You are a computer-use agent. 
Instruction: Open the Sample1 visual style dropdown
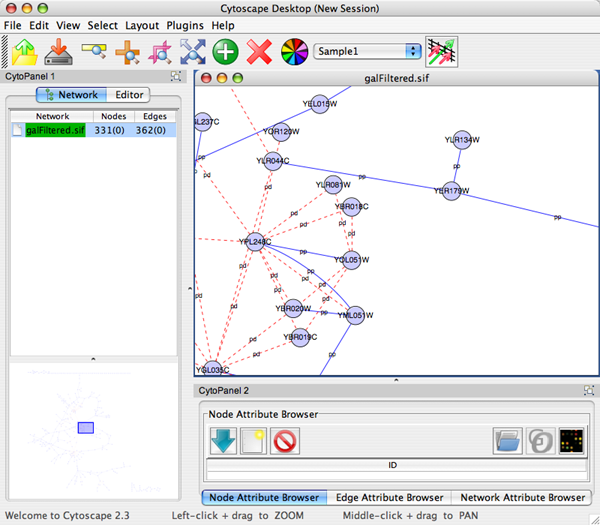point(367,50)
